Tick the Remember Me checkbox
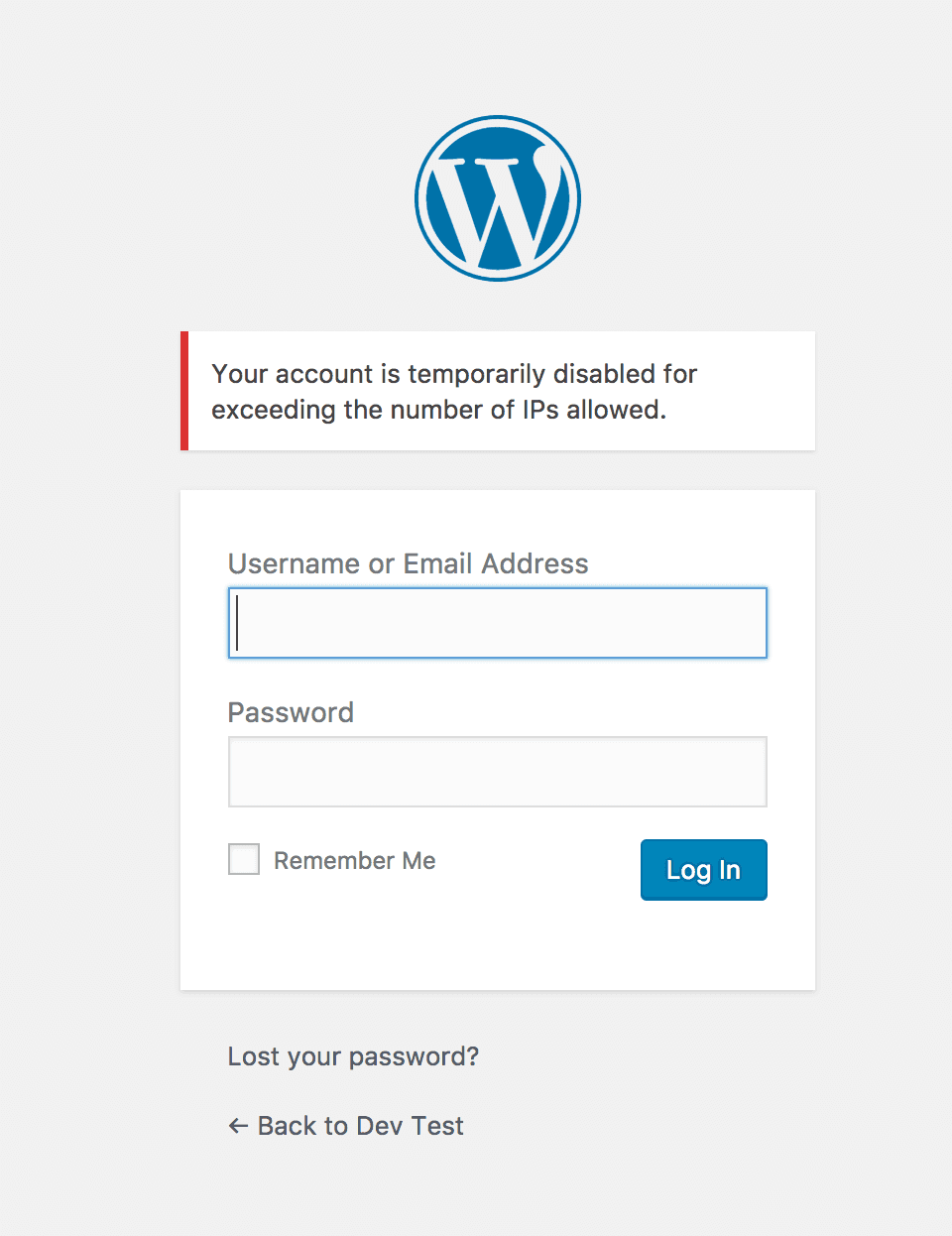The image size is (952, 1236). pos(244,859)
